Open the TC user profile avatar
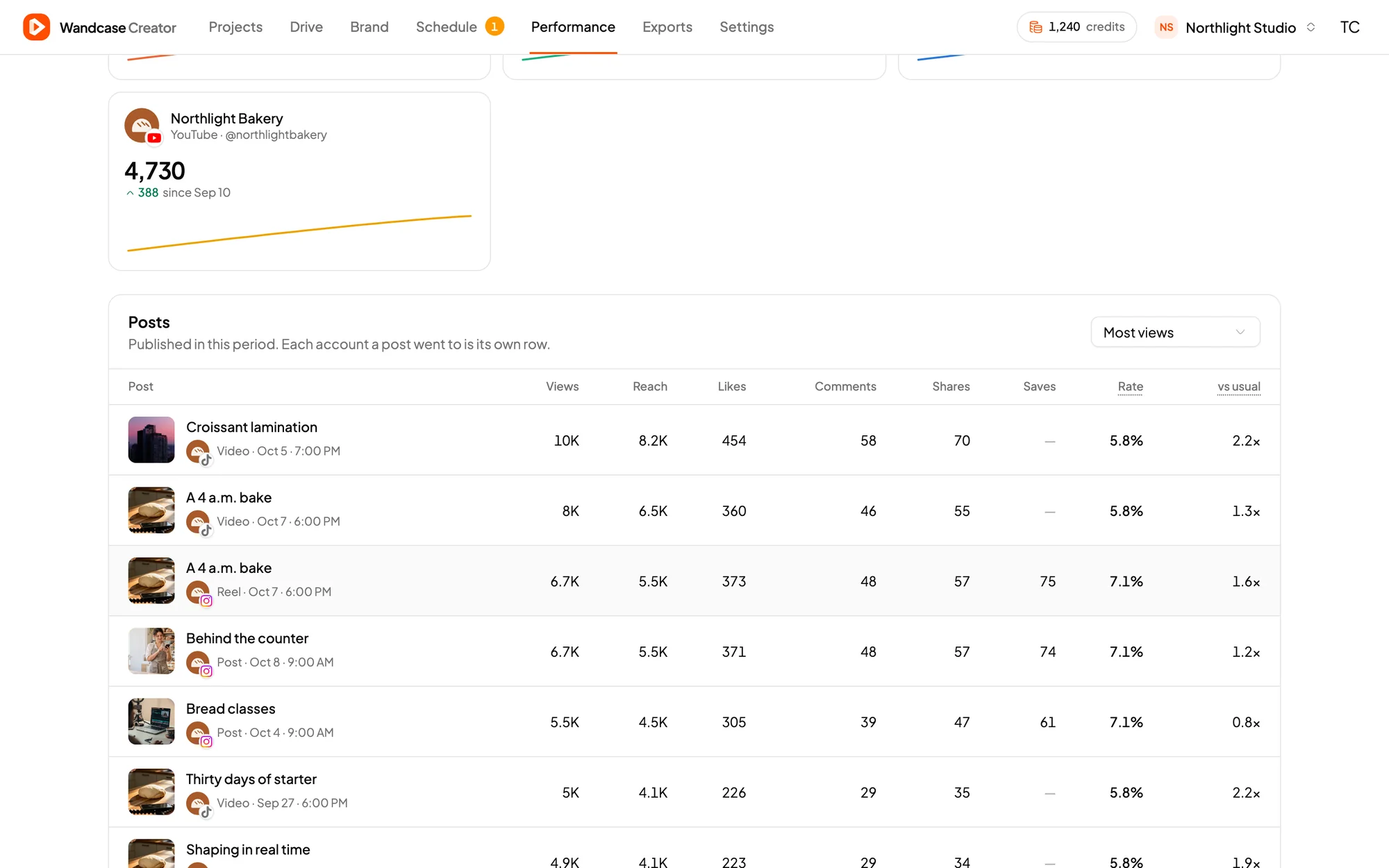 1349,27
